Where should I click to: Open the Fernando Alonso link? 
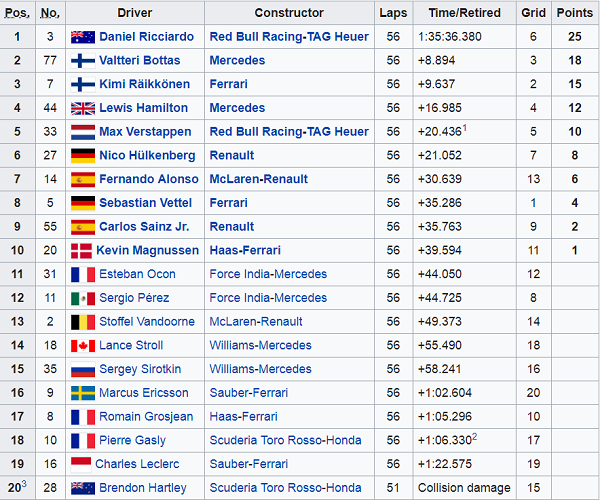[149, 179]
